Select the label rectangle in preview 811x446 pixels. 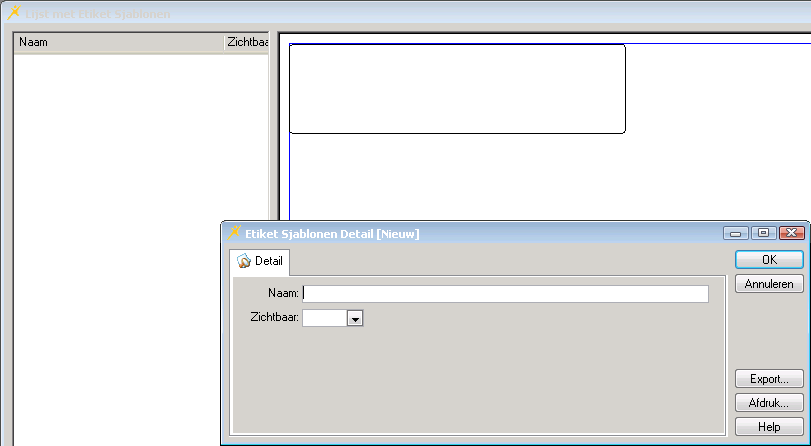tap(457, 89)
